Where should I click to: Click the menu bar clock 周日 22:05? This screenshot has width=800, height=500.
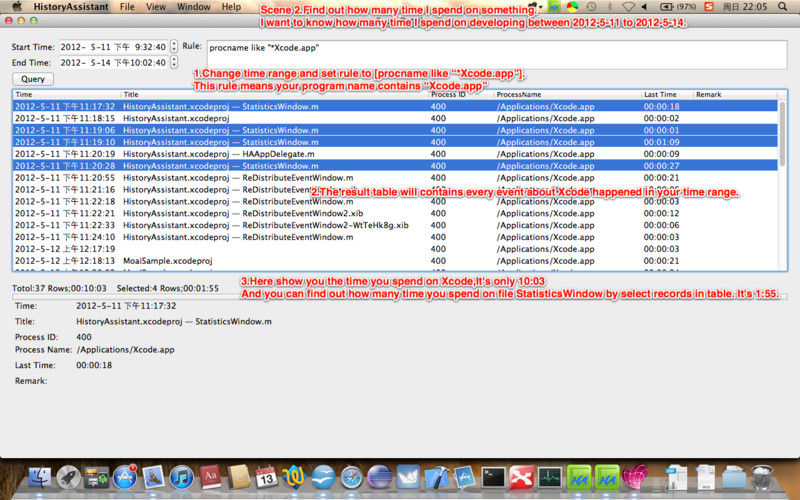pos(745,7)
